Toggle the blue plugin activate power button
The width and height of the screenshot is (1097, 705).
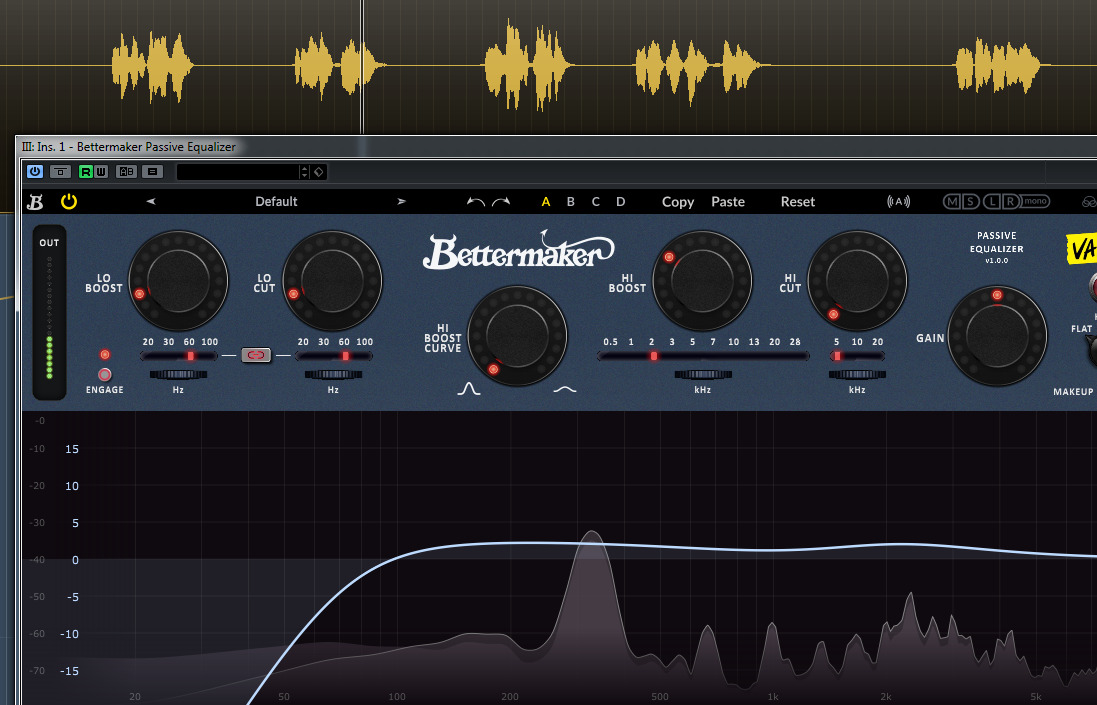(34, 171)
